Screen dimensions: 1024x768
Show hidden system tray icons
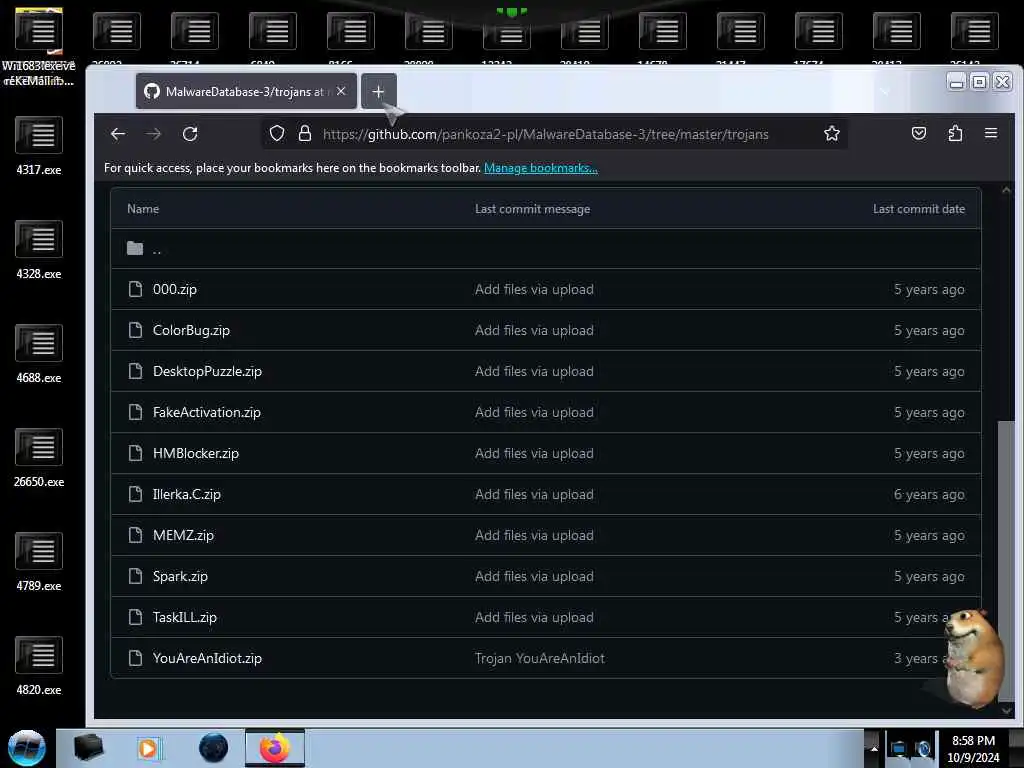874,748
